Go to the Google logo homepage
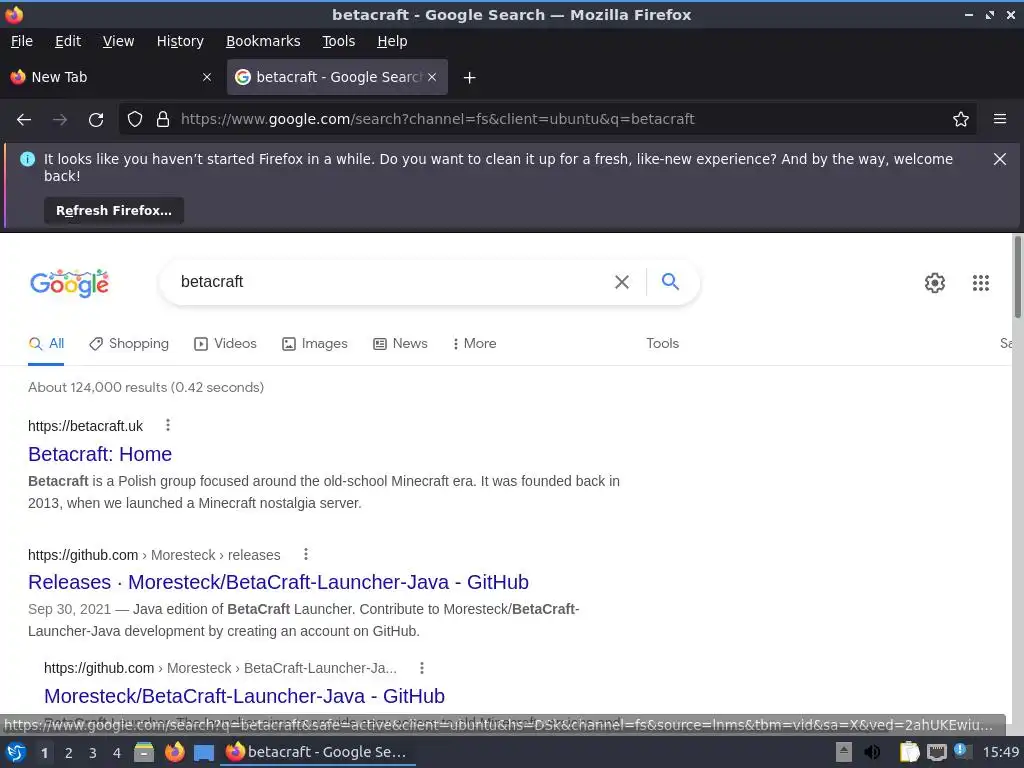 [x=69, y=283]
